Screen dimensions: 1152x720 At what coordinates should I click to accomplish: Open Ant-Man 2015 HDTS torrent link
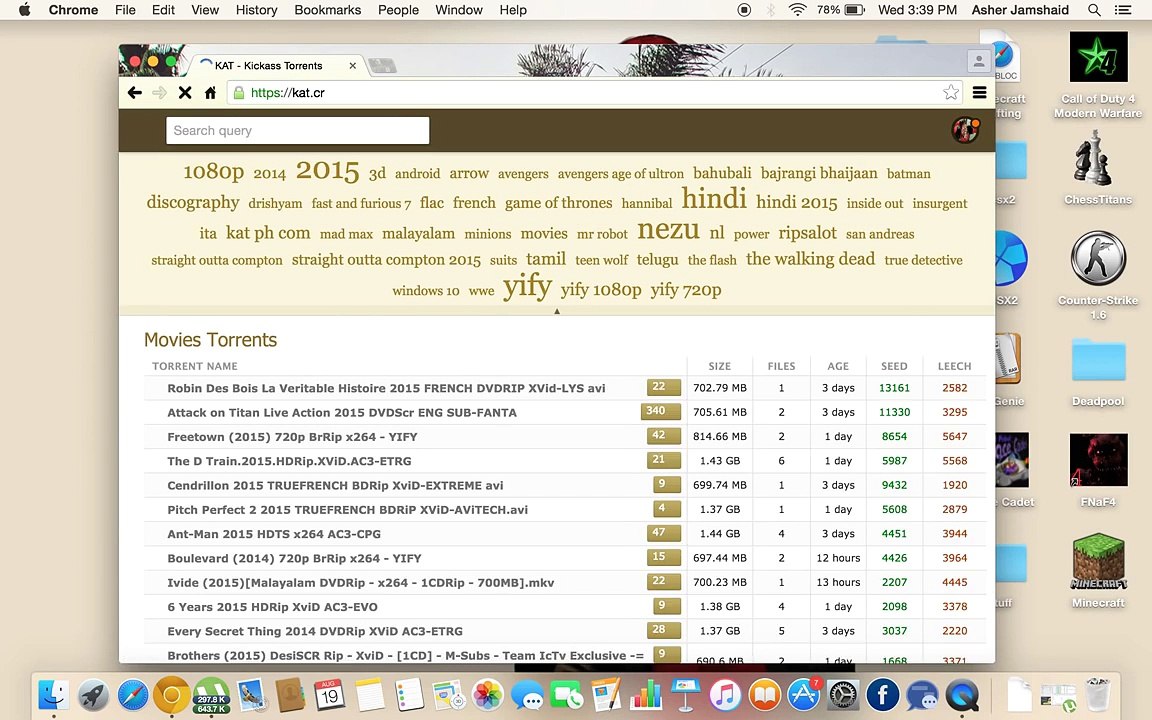pos(274,533)
